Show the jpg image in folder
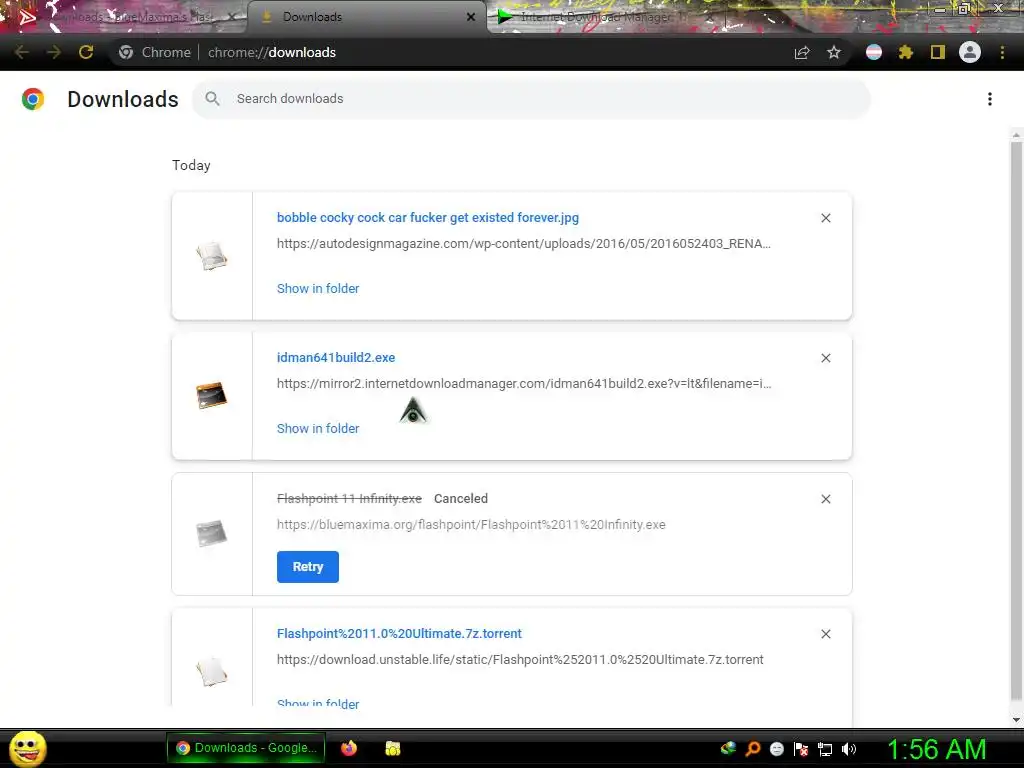This screenshot has height=768, width=1024. pyautogui.click(x=318, y=288)
